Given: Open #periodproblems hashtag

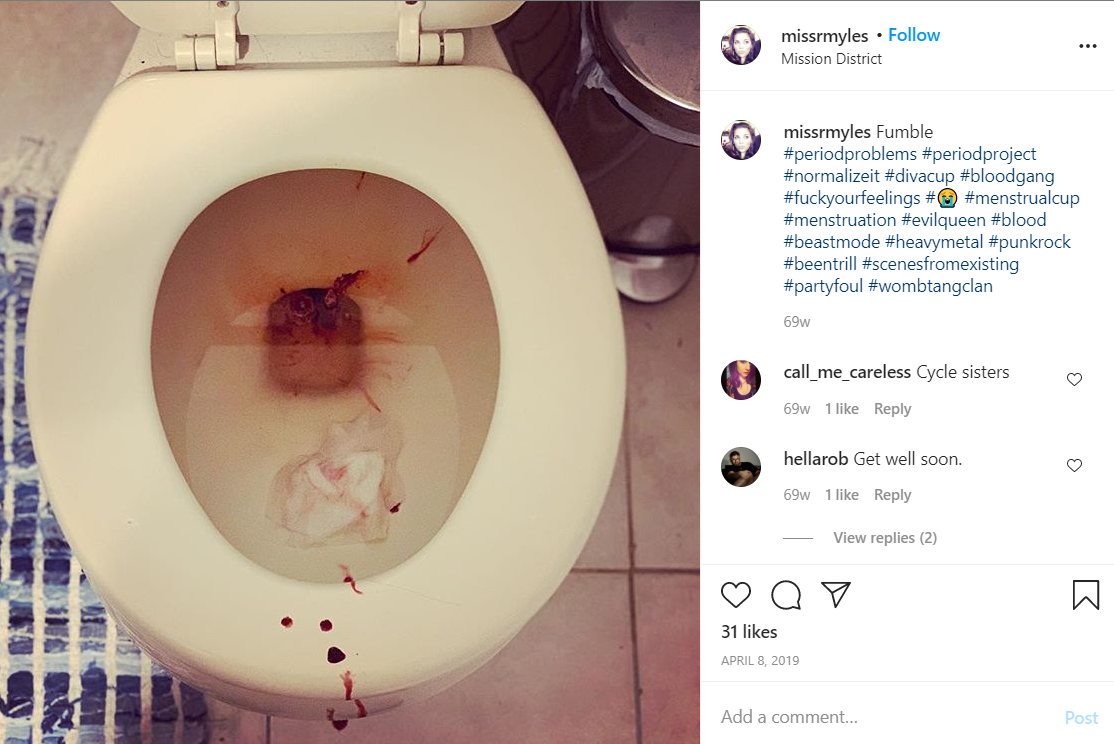Looking at the screenshot, I should pyautogui.click(x=850, y=154).
